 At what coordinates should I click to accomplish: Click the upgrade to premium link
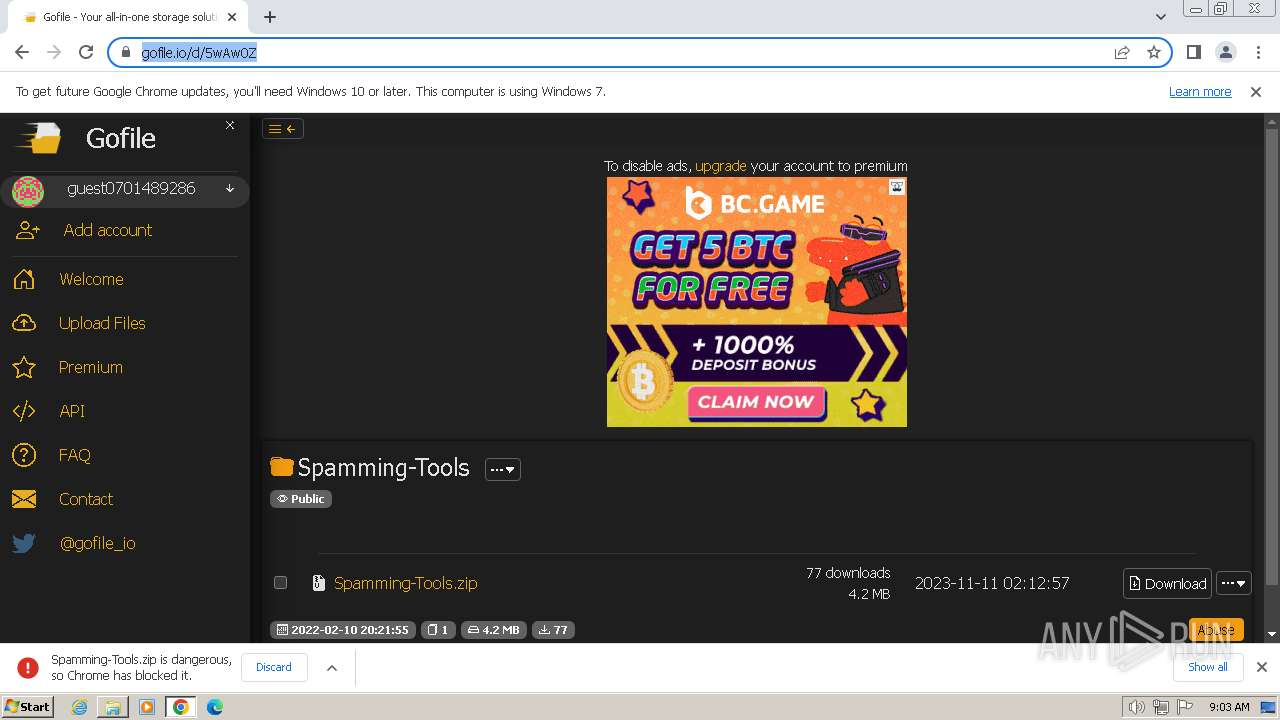[x=721, y=166]
